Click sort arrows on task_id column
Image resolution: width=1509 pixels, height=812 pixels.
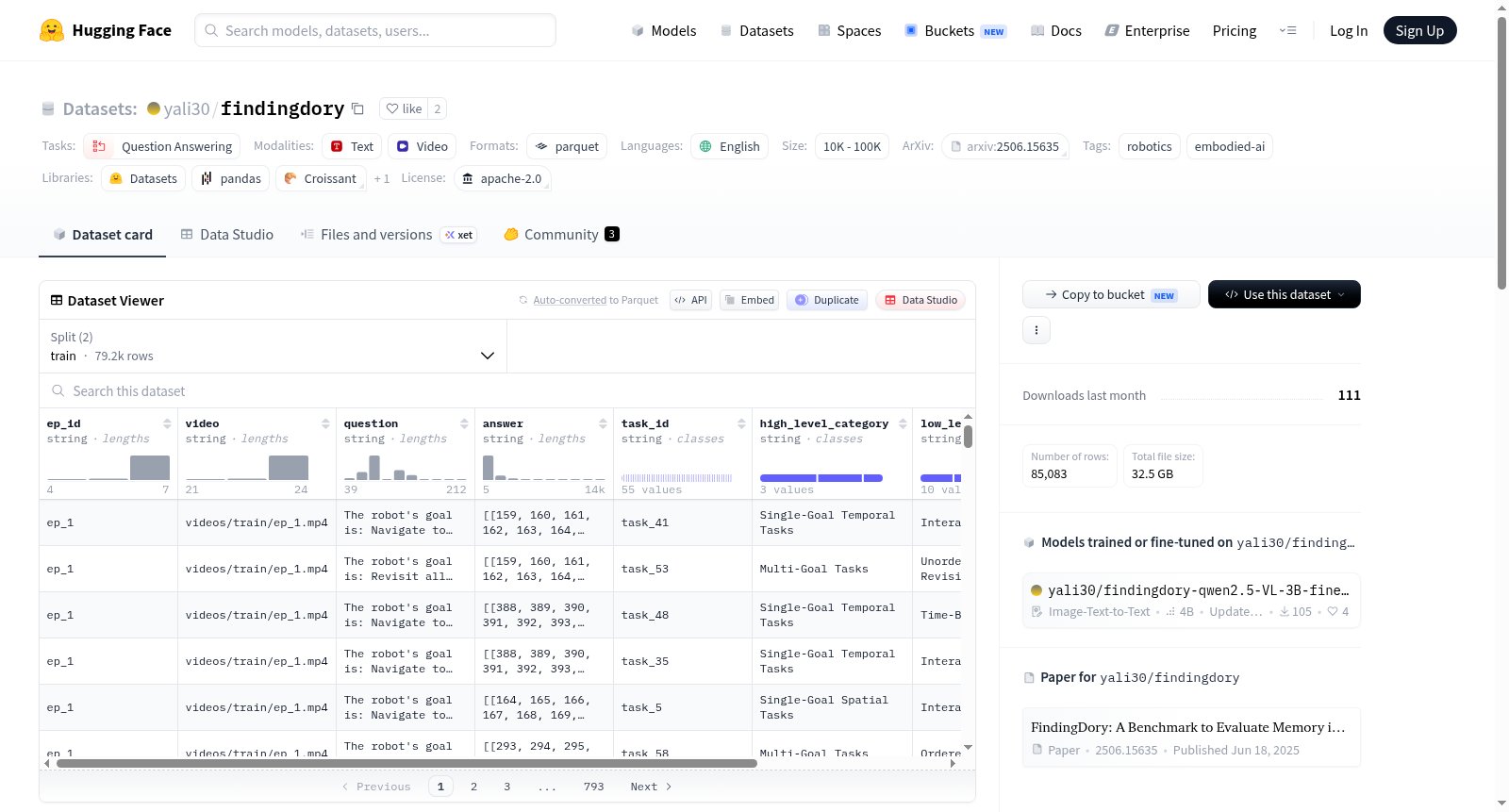741,423
